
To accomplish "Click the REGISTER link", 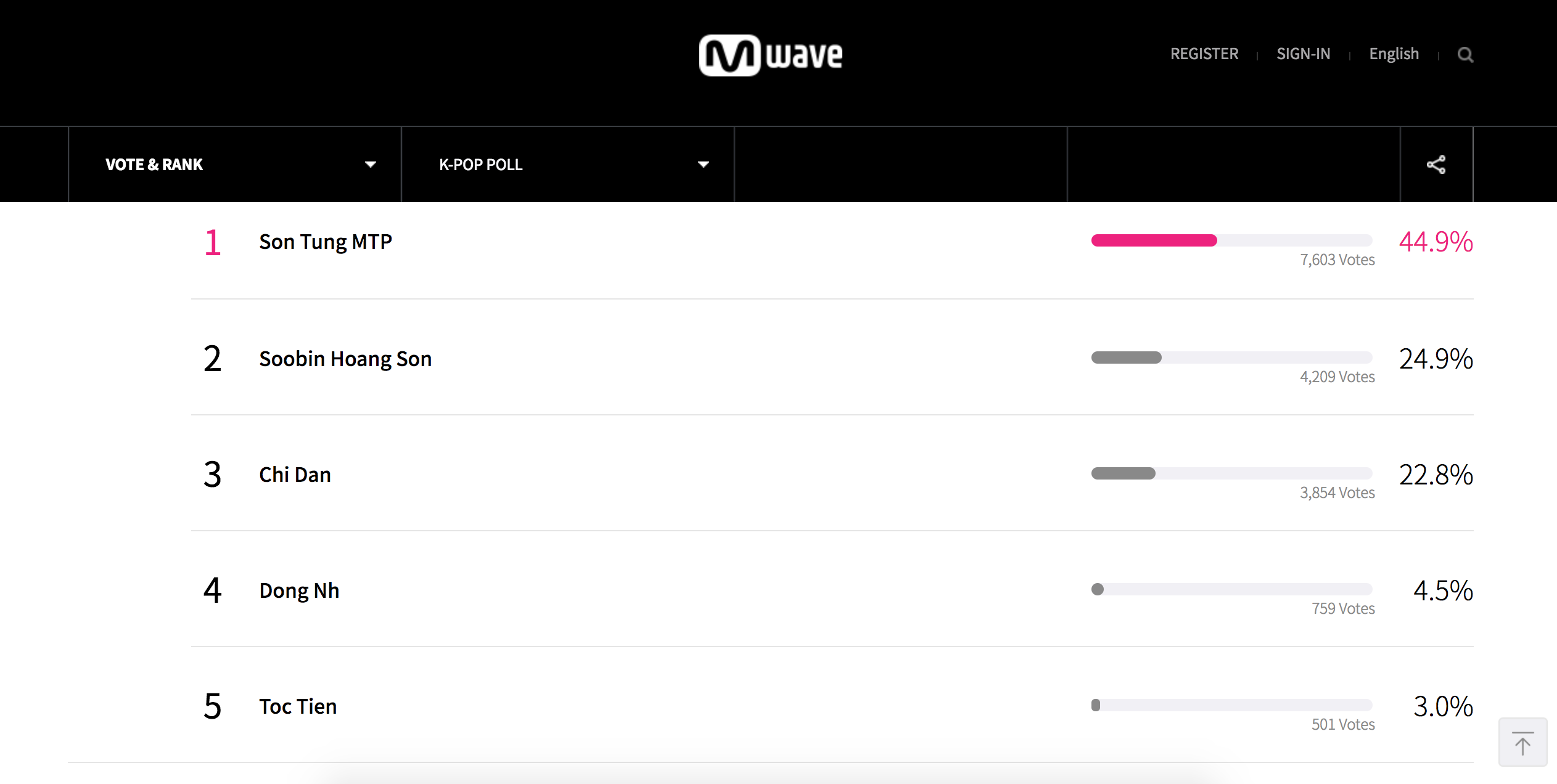I will point(1204,54).
